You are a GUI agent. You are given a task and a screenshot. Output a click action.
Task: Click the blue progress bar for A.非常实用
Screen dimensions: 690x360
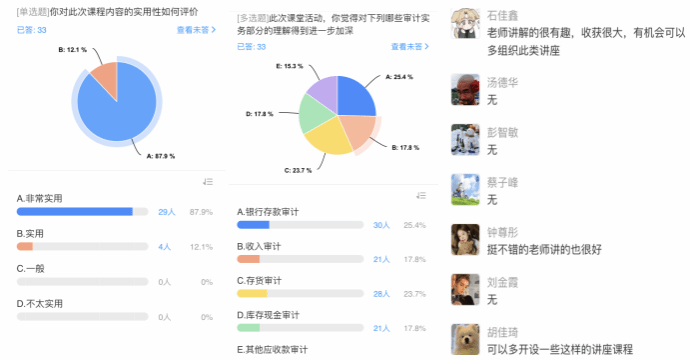(x=75, y=212)
